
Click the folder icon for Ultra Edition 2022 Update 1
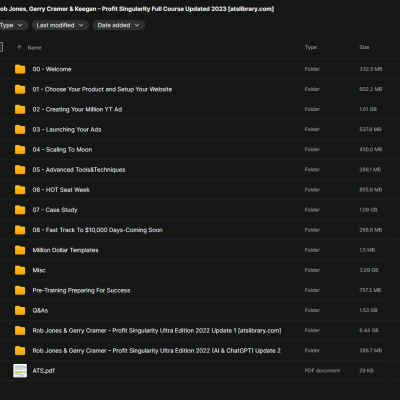pos(20,330)
